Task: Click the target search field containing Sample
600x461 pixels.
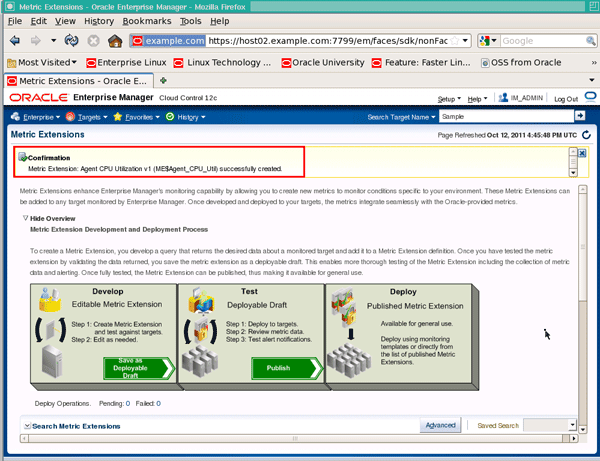Action: [507, 116]
